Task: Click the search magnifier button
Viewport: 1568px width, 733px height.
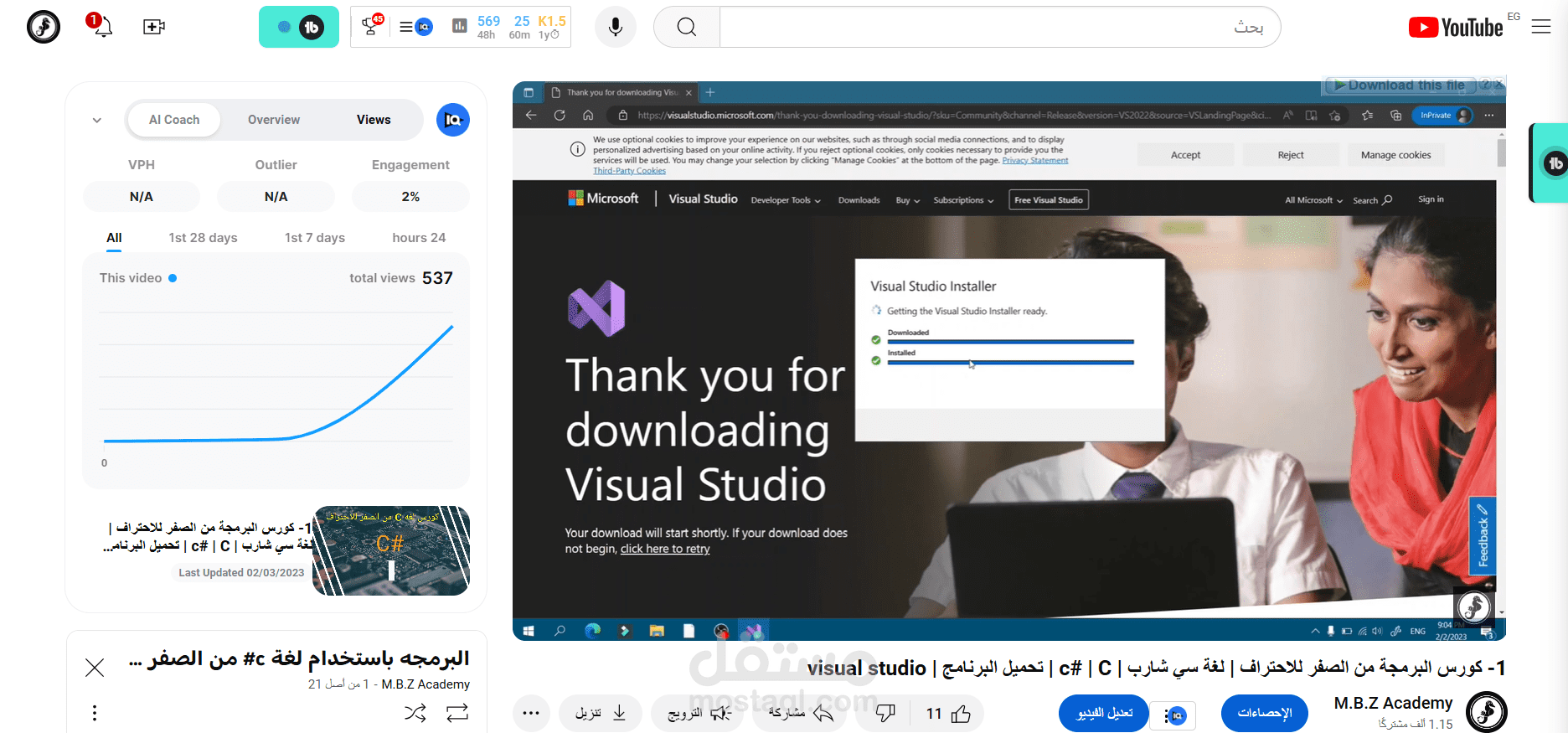Action: point(687,27)
